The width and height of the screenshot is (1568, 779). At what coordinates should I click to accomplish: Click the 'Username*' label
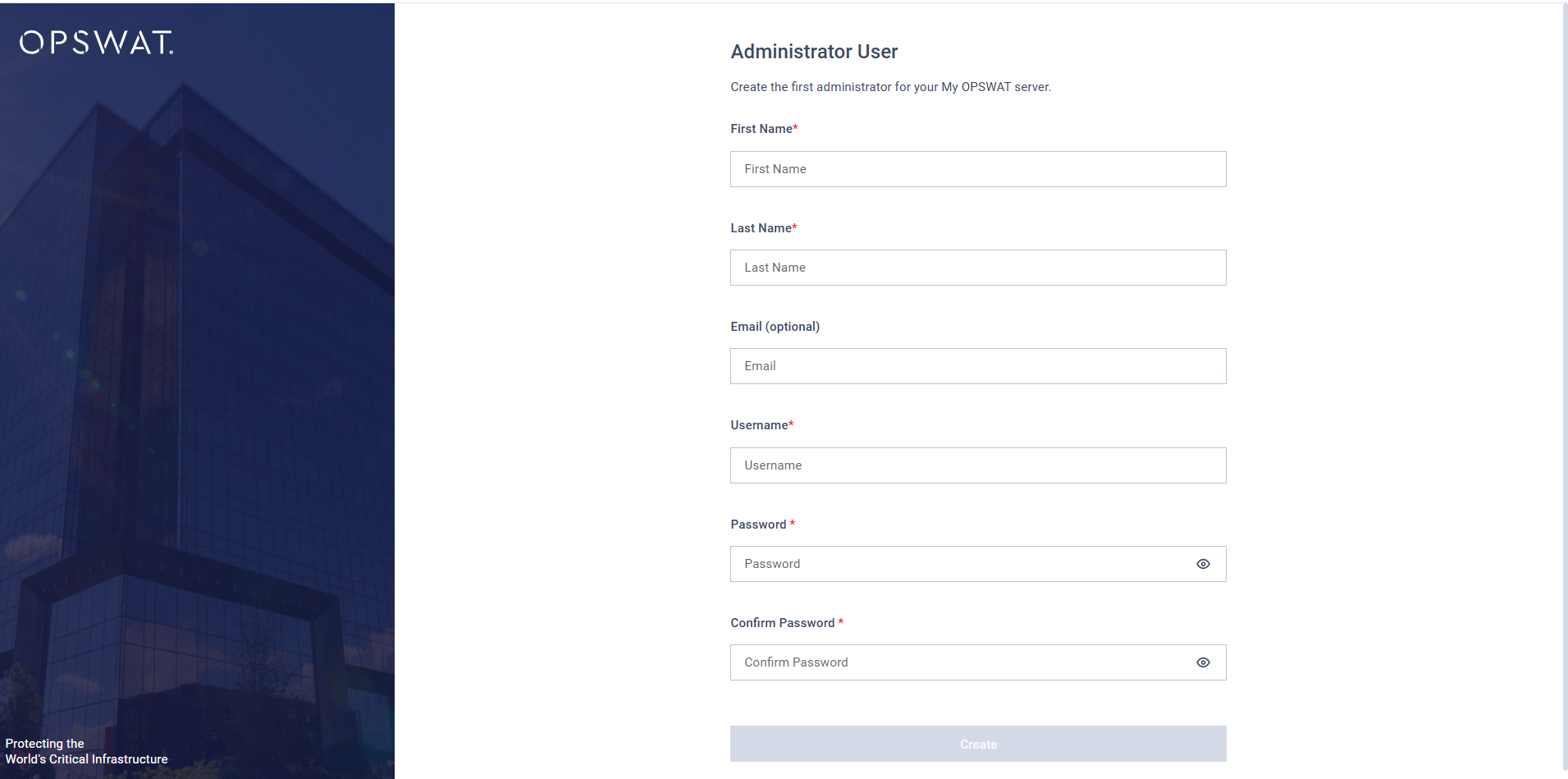pos(762,425)
